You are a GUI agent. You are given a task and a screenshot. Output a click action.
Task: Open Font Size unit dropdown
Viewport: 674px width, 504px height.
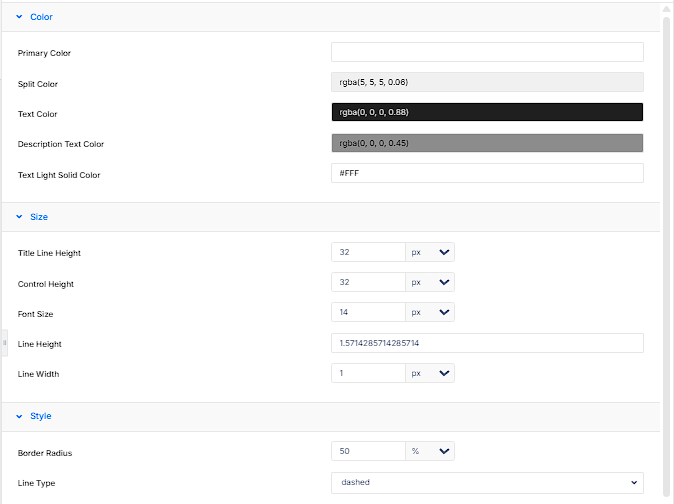click(x=430, y=312)
